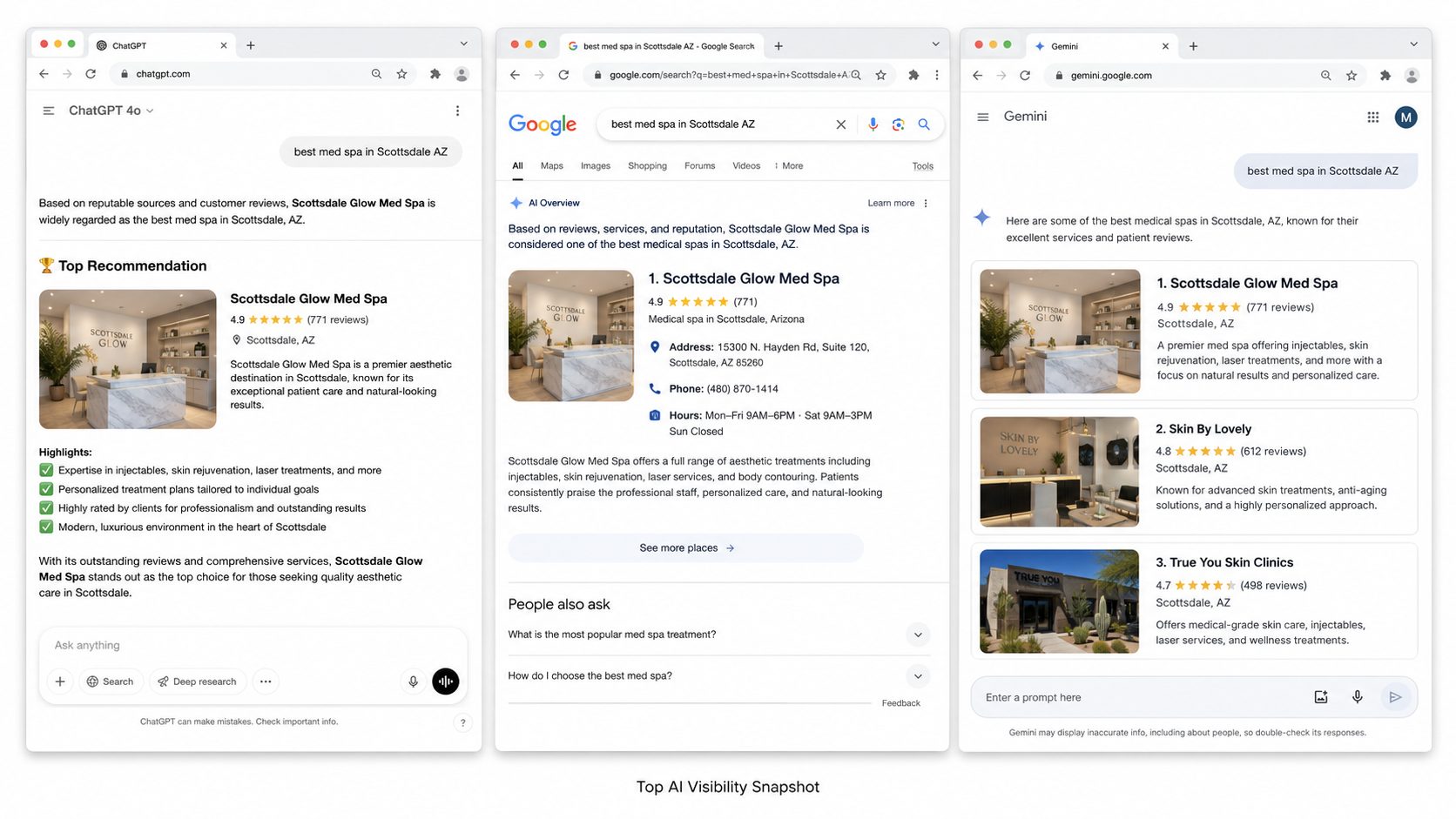Click '2. Skin By Lovely' title in Gemini
Viewport: 1456px width, 819px height.
click(x=1203, y=429)
